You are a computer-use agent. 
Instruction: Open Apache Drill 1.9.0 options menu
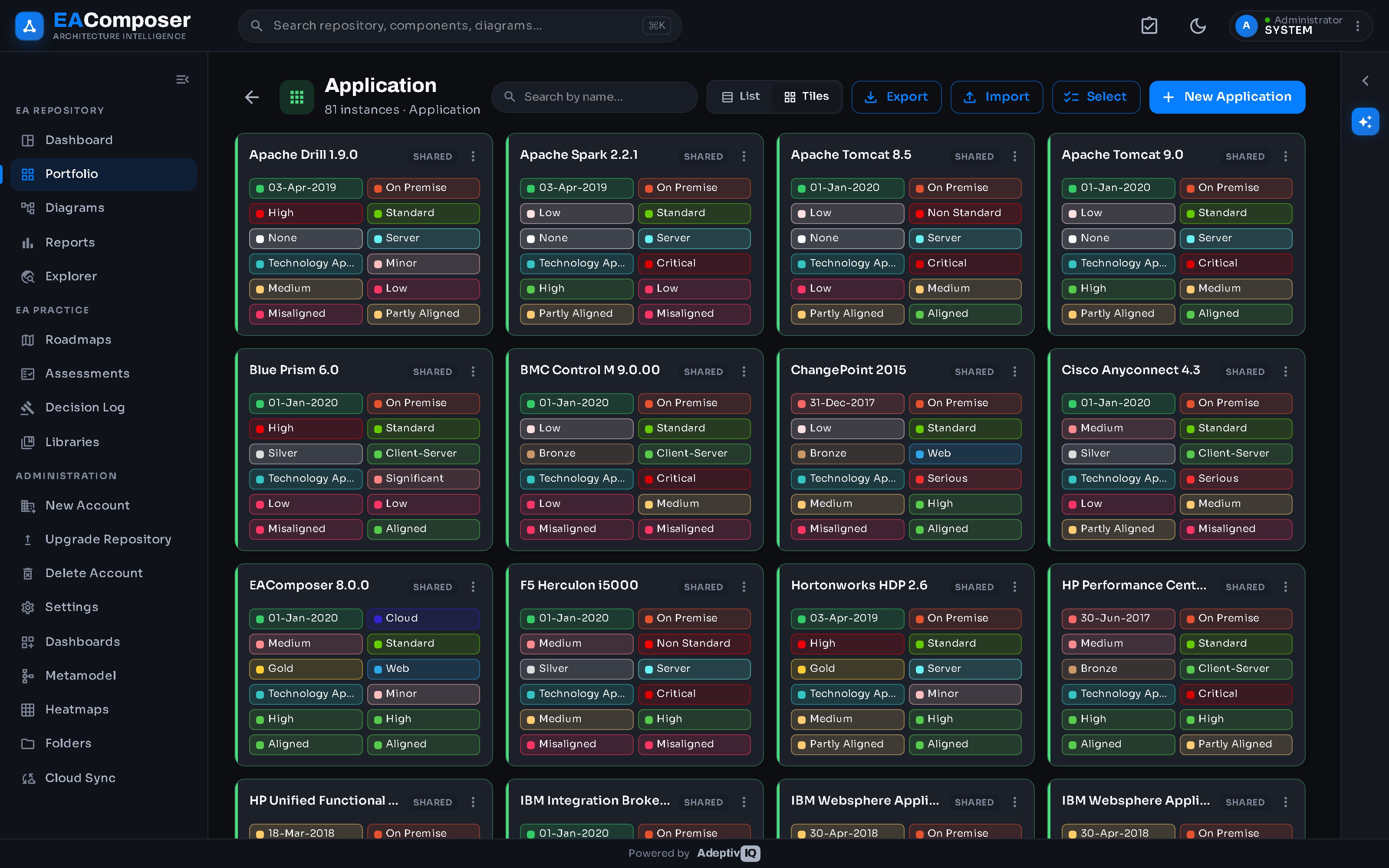tap(473, 156)
